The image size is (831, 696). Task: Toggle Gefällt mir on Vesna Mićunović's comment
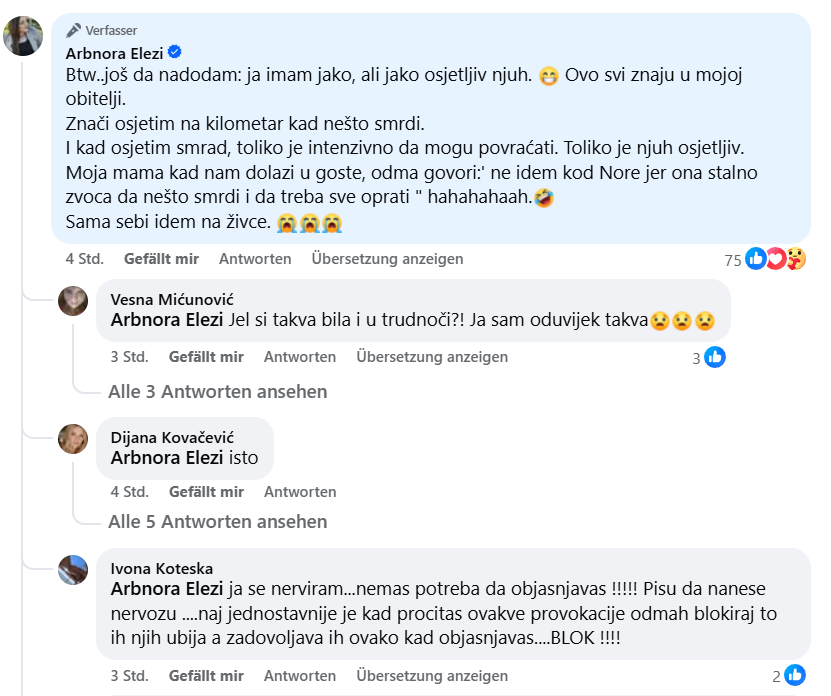(206, 357)
